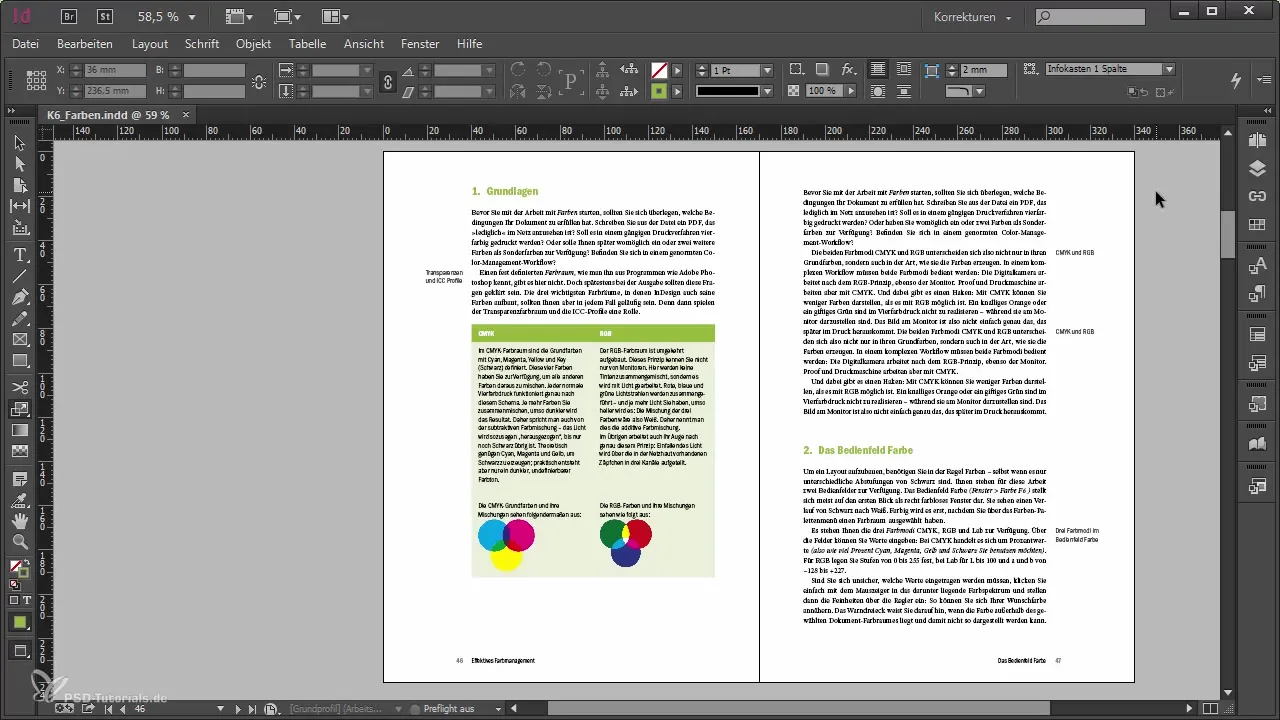Jump to last page button
The height and width of the screenshot is (720, 1280).
tap(253, 709)
